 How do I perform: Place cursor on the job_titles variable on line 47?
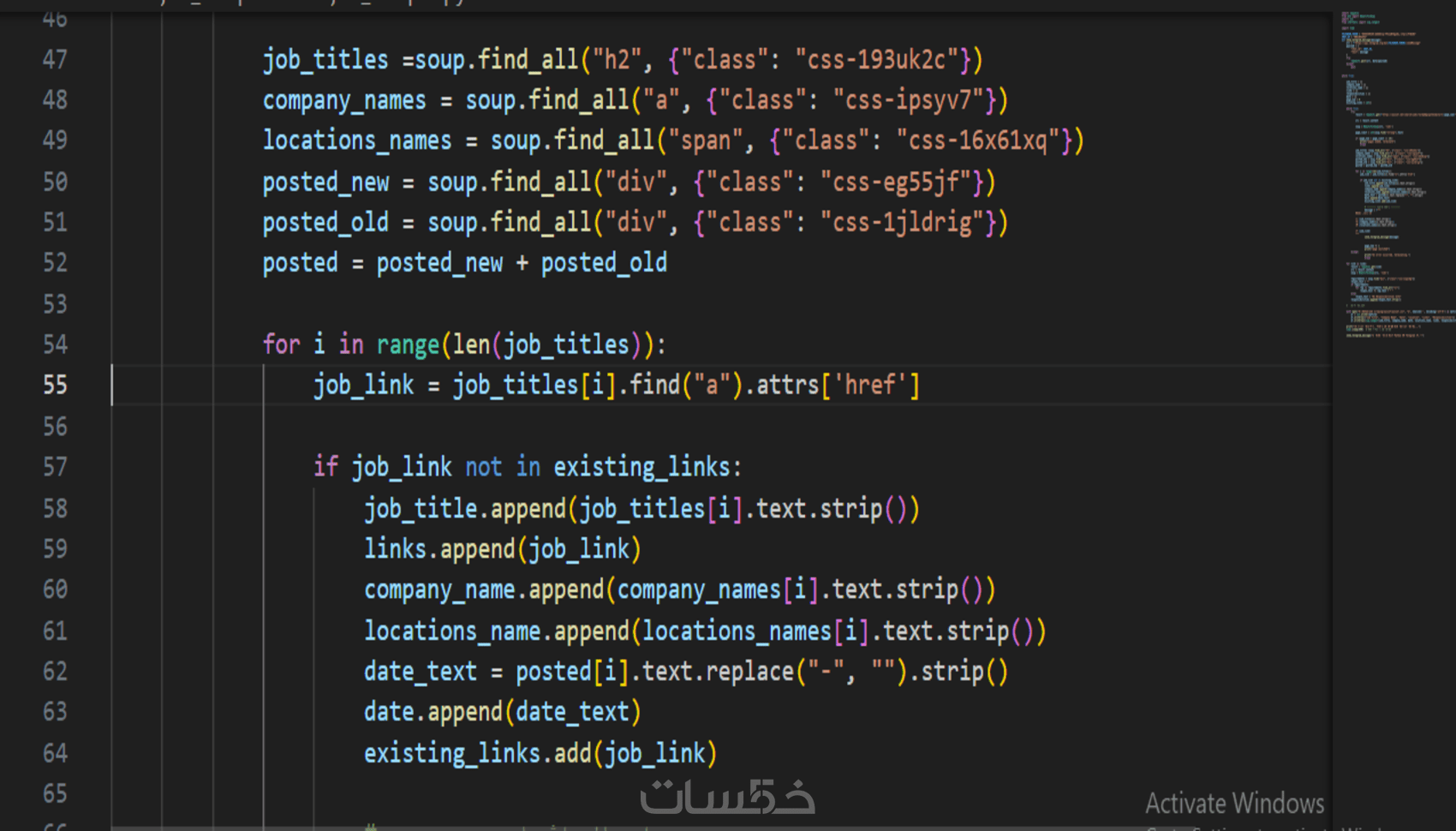(325, 59)
